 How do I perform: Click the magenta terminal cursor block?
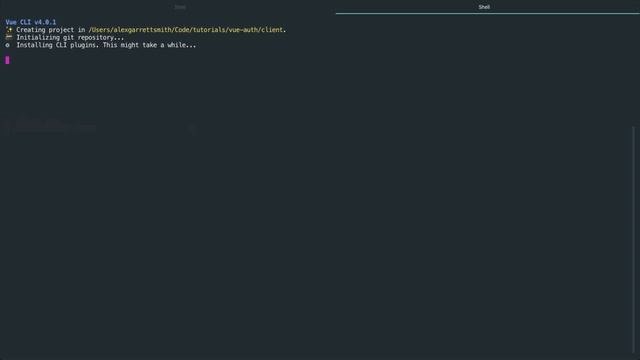tap(7, 60)
